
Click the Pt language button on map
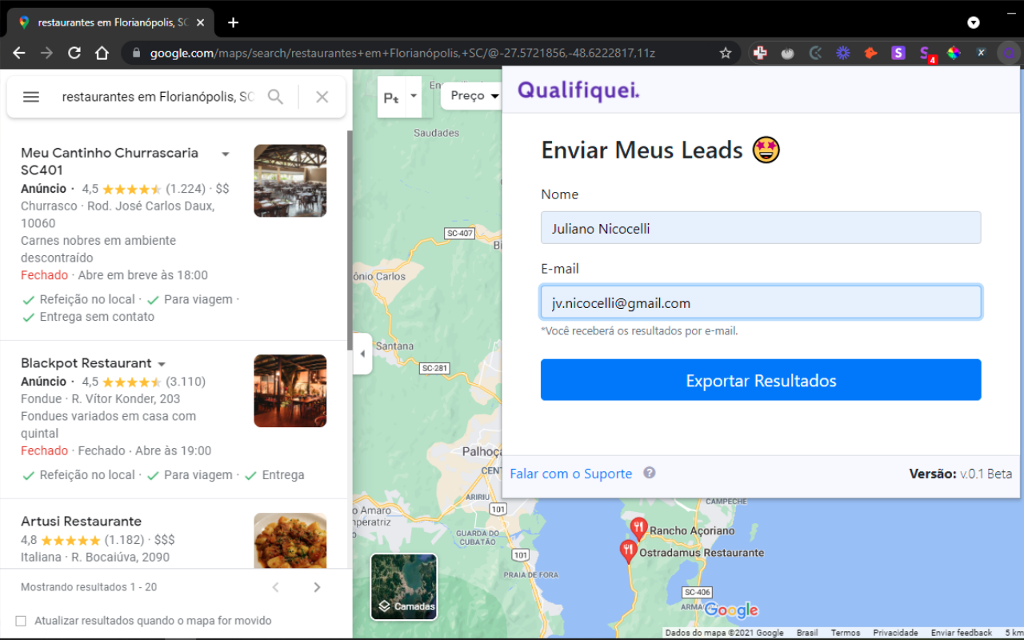coord(391,97)
